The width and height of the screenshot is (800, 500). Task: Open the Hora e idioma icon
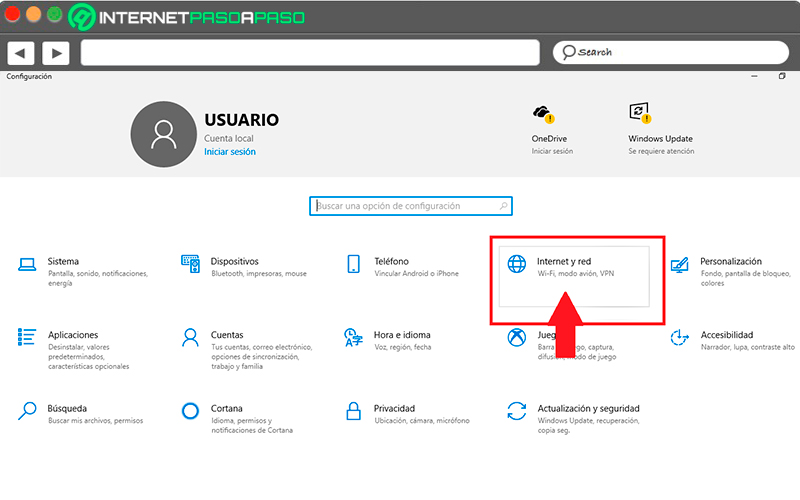(x=354, y=337)
